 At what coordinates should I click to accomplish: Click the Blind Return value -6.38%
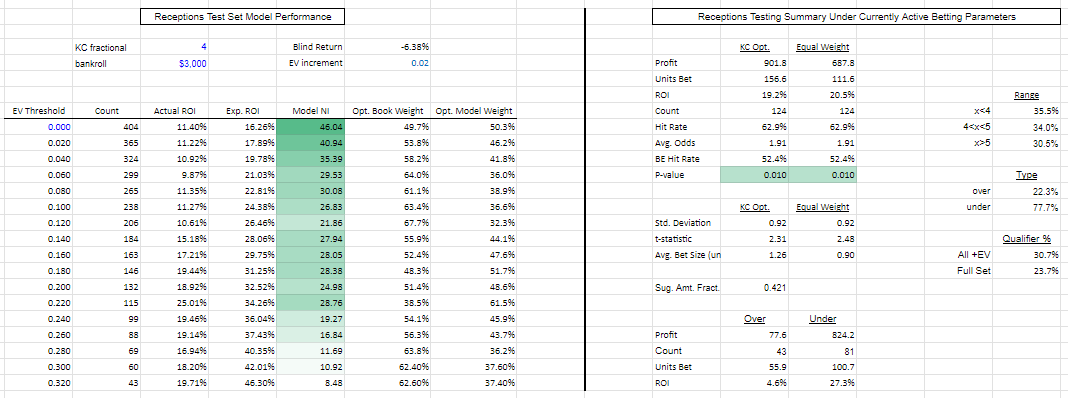click(396, 48)
